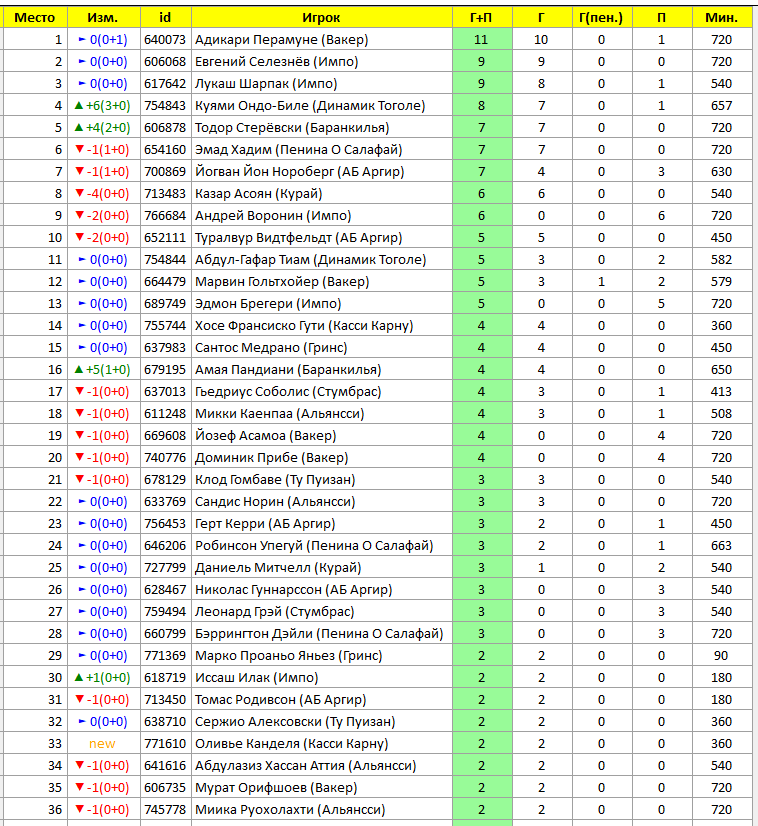Click minutes value 657
758x826 pixels.
pyautogui.click(x=721, y=105)
